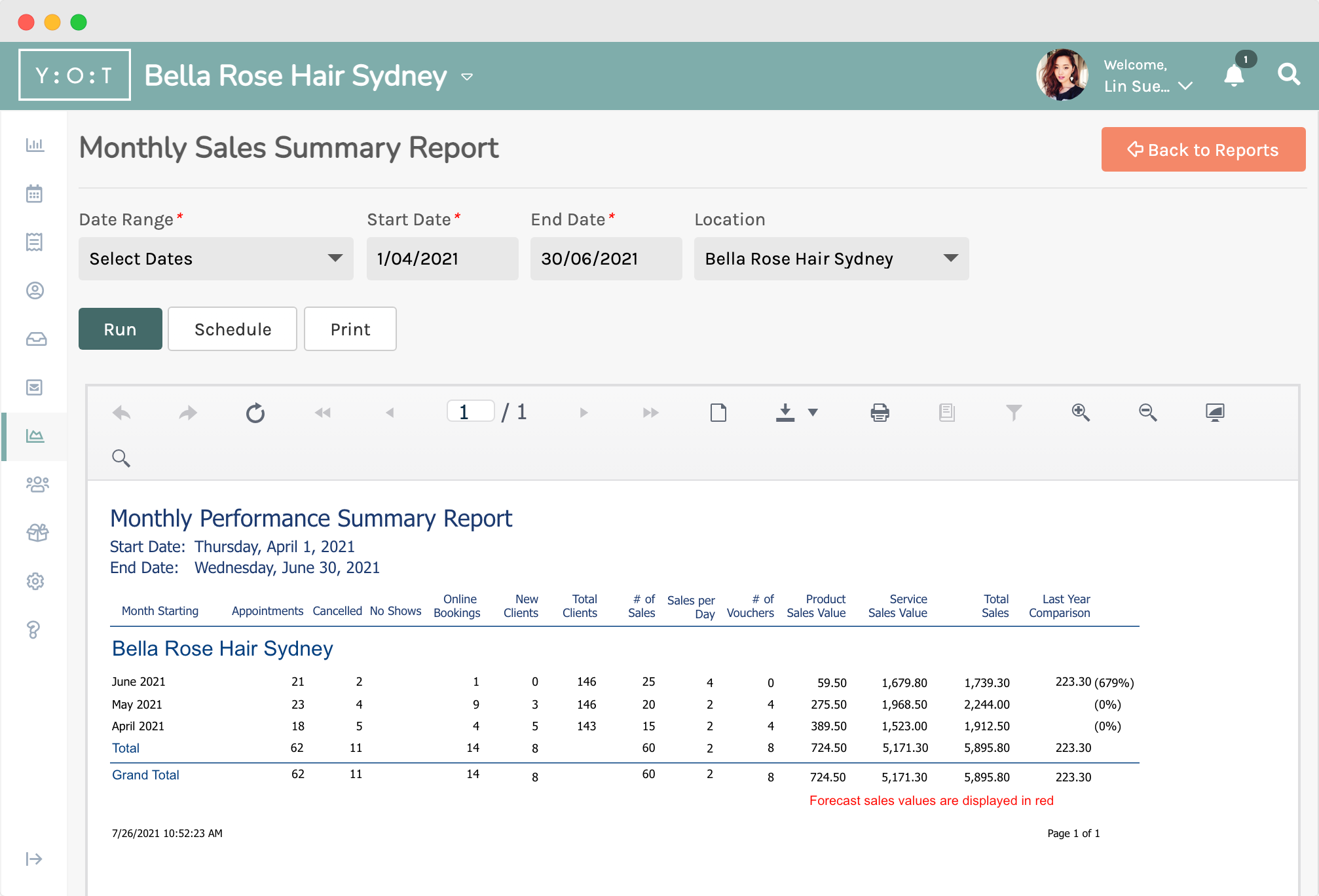Click the (679%) comparison value
The image size is (1319, 896).
click(x=1114, y=683)
